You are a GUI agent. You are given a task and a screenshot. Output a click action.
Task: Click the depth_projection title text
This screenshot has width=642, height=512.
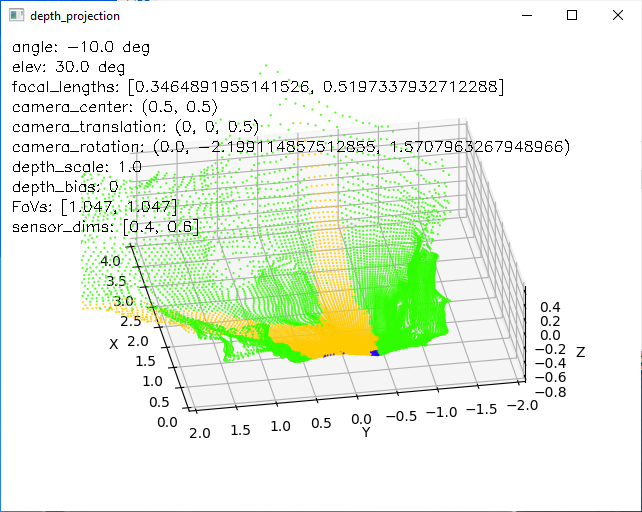click(x=75, y=16)
